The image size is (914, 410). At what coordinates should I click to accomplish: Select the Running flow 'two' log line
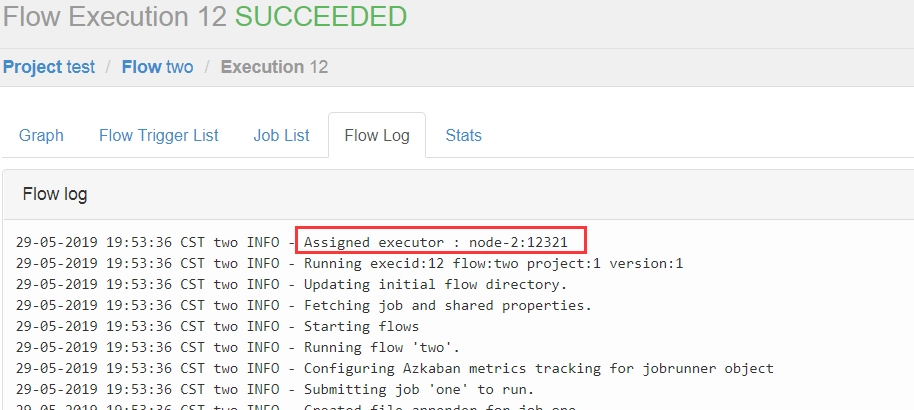pyautogui.click(x=238, y=348)
